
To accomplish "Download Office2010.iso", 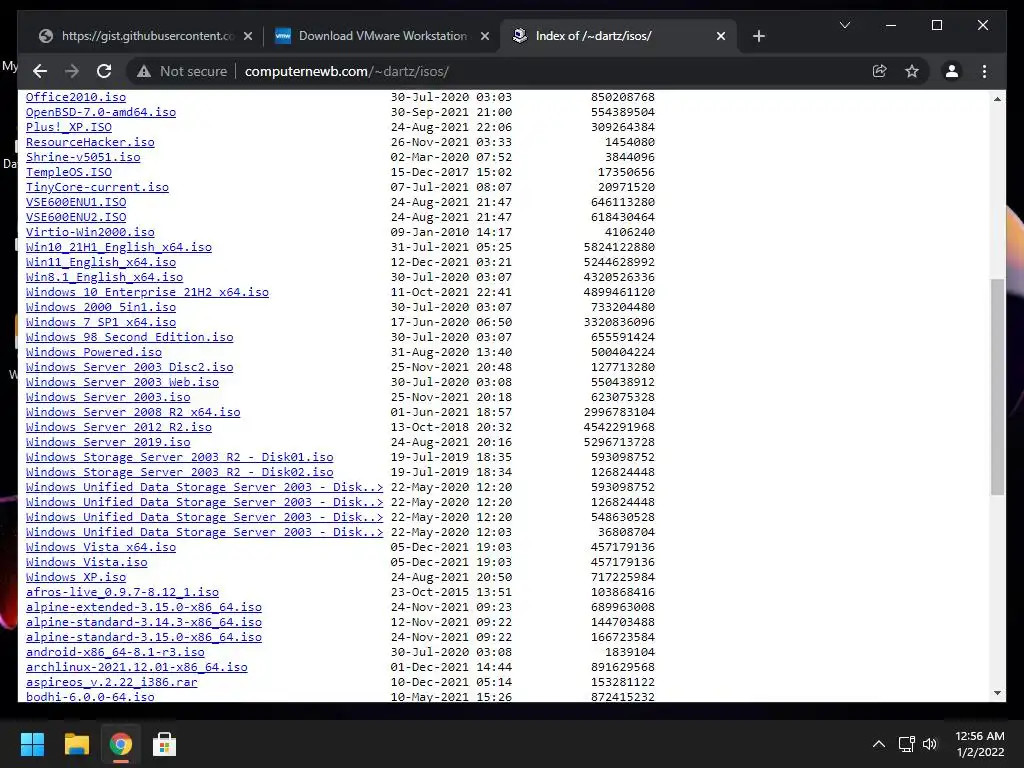I will point(76,97).
